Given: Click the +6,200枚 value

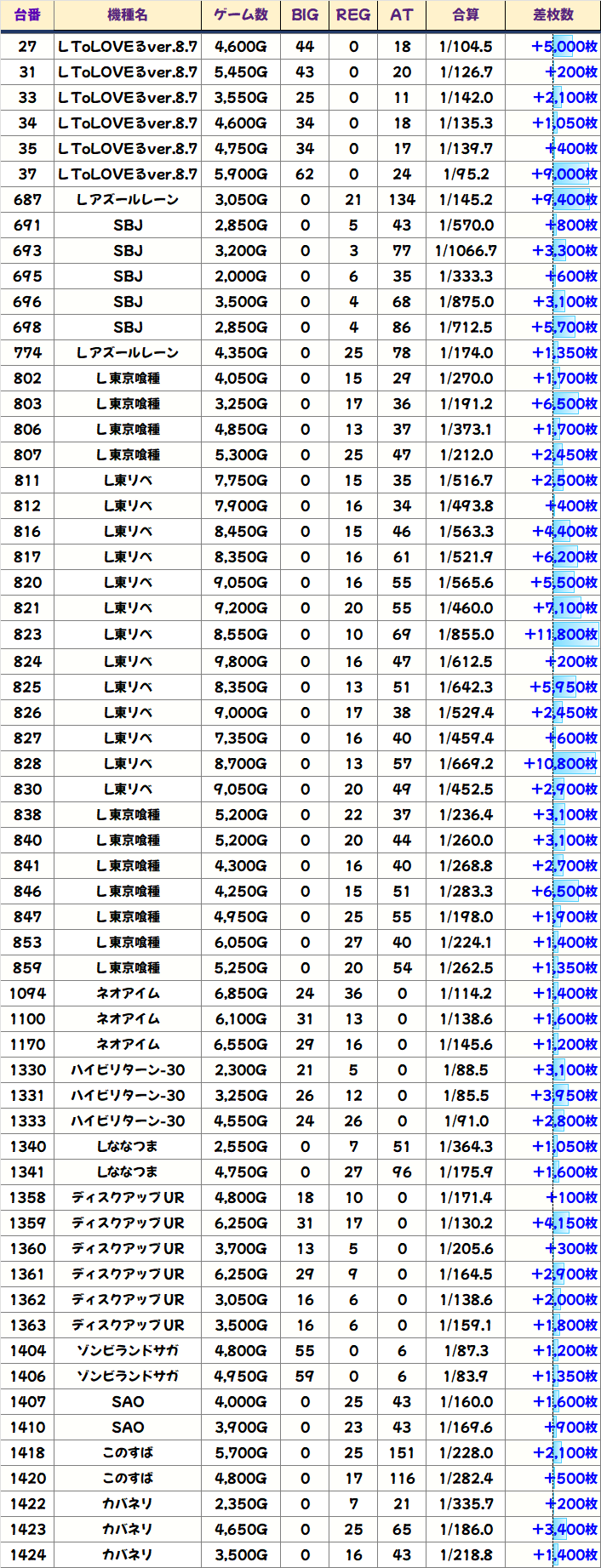Looking at the screenshot, I should click(x=565, y=557).
